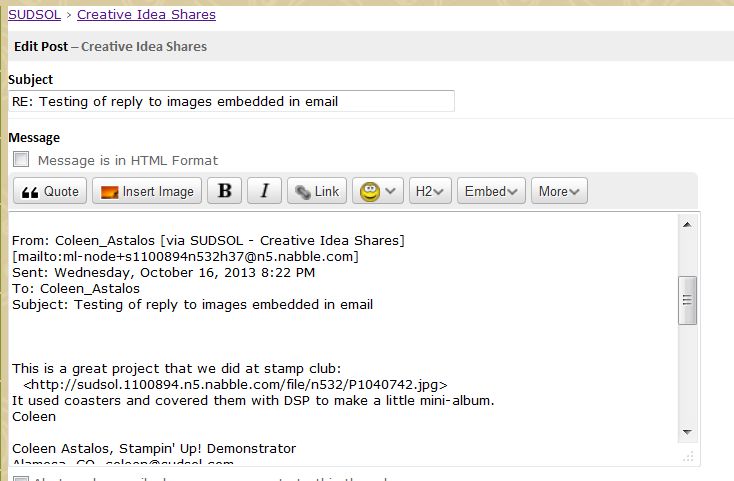Open the H2 heading dropdown

tap(430, 191)
